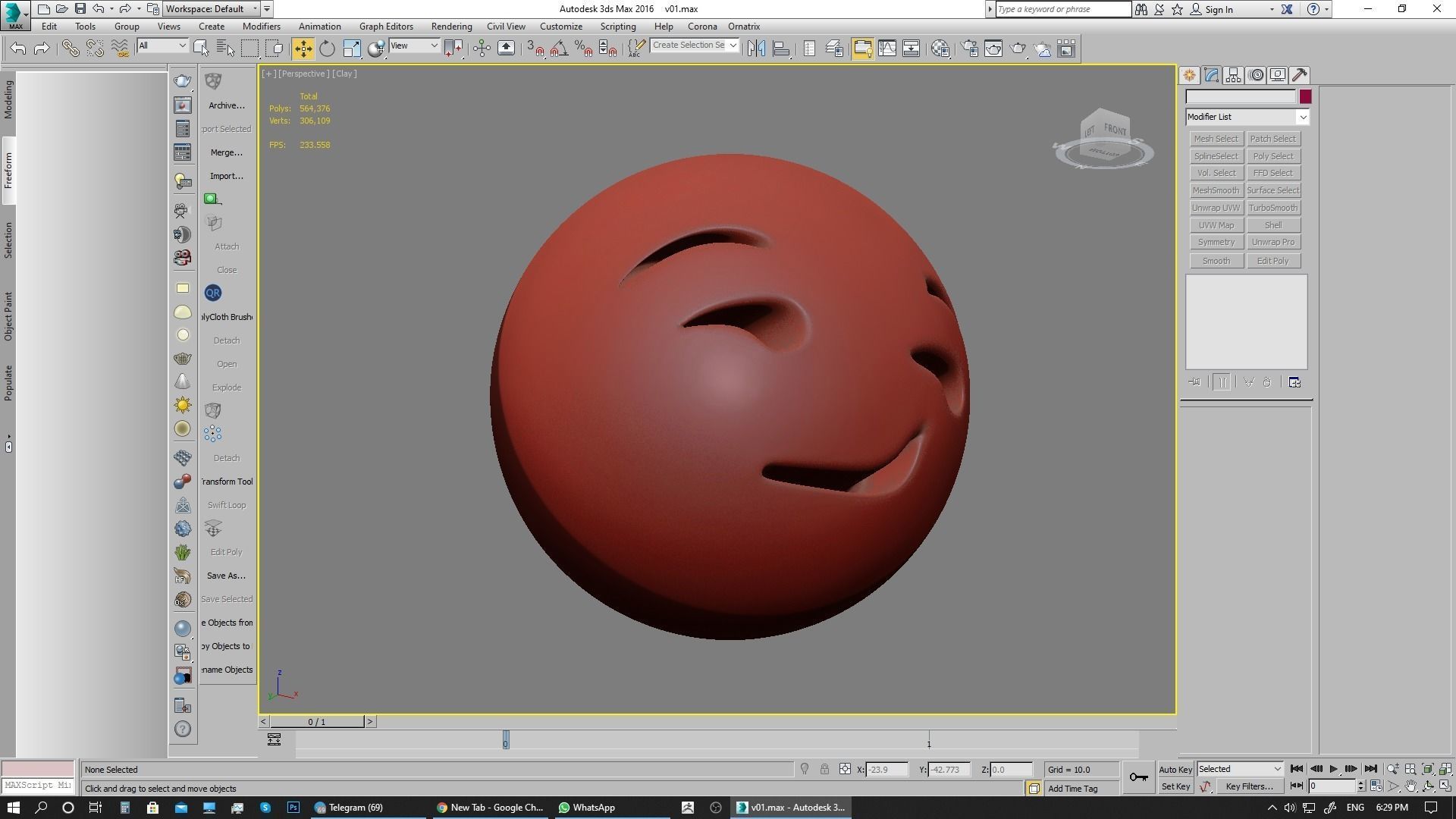This screenshot has height=819, width=1456.
Task: Open the Modifiers menu
Action: 261,27
